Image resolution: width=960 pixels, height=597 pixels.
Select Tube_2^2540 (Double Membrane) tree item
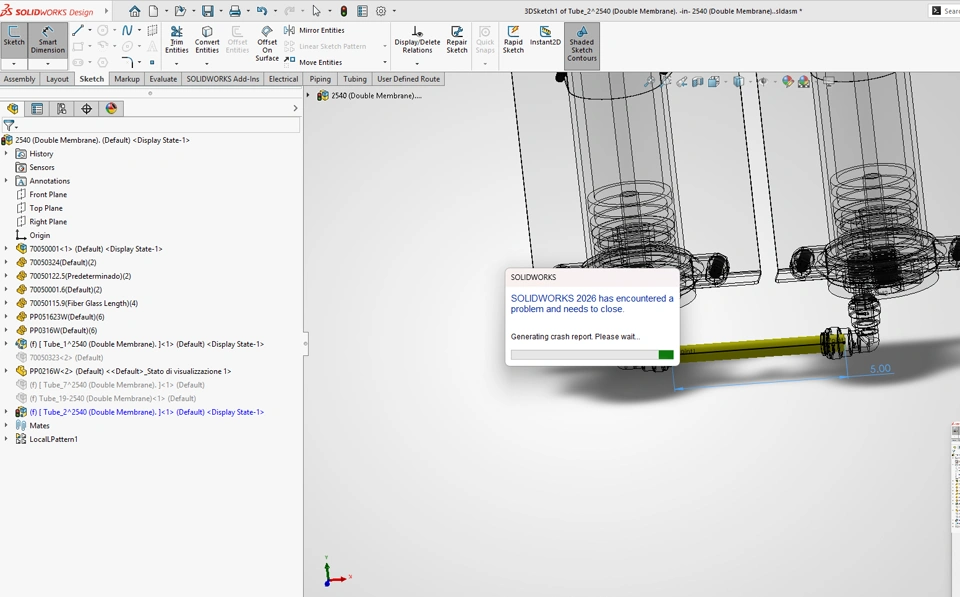[147, 412]
